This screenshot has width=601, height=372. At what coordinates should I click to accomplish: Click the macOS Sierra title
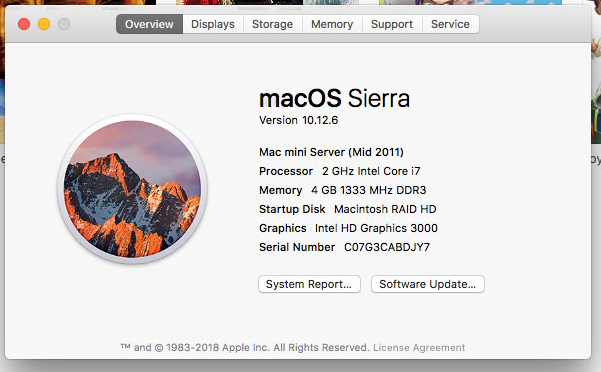click(x=335, y=98)
